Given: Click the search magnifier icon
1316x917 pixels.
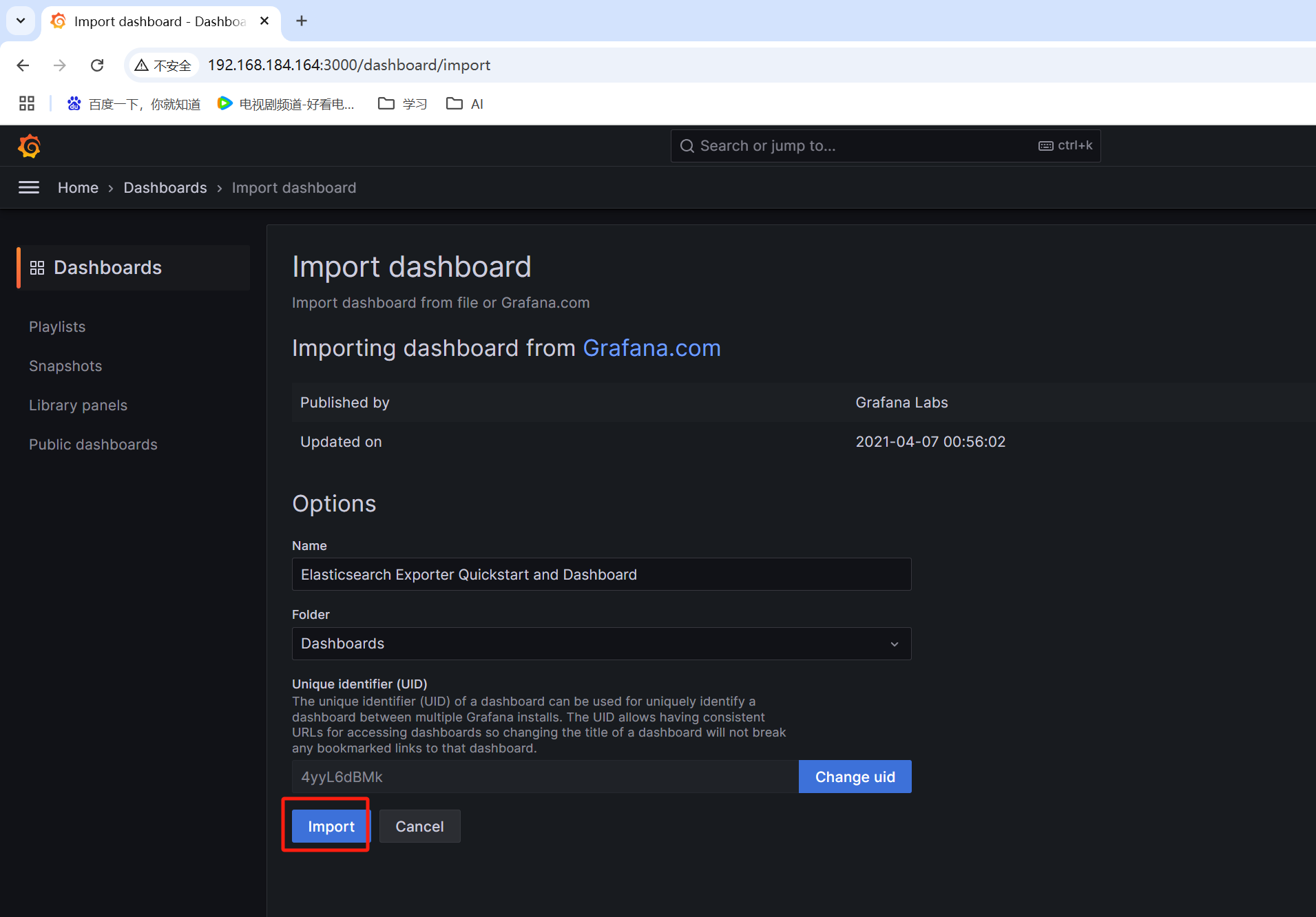Looking at the screenshot, I should tap(687, 146).
